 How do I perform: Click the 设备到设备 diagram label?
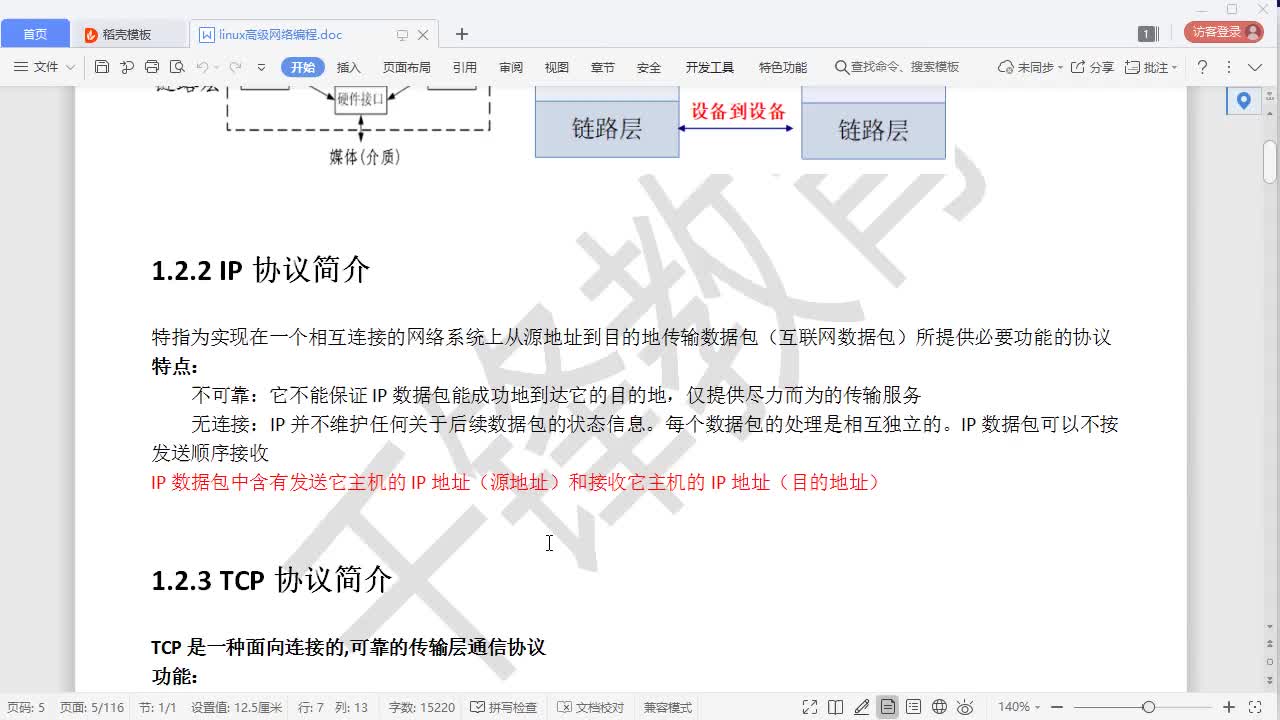click(739, 111)
